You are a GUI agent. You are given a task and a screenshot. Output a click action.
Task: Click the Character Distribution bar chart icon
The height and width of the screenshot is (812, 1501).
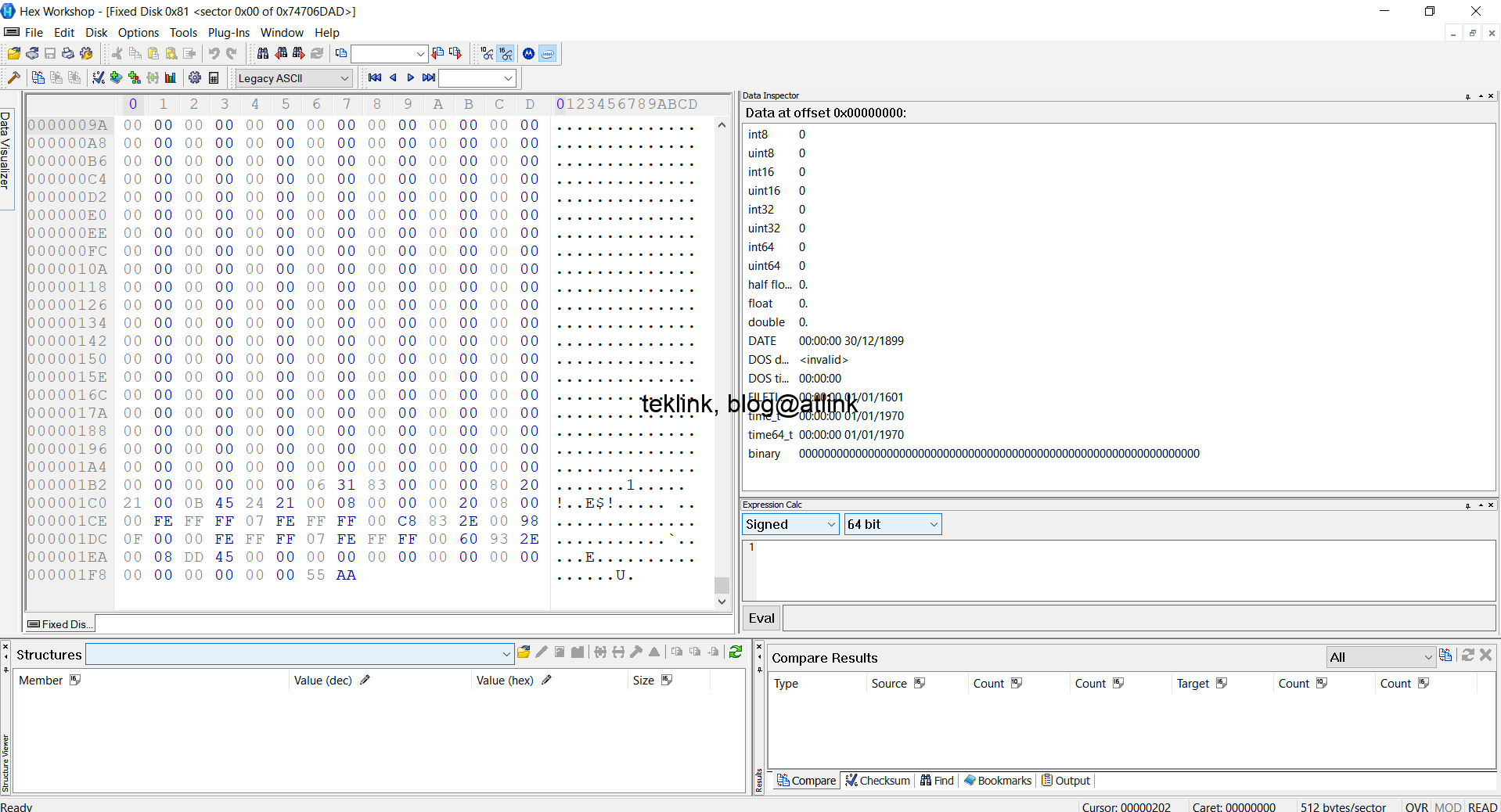[171, 77]
